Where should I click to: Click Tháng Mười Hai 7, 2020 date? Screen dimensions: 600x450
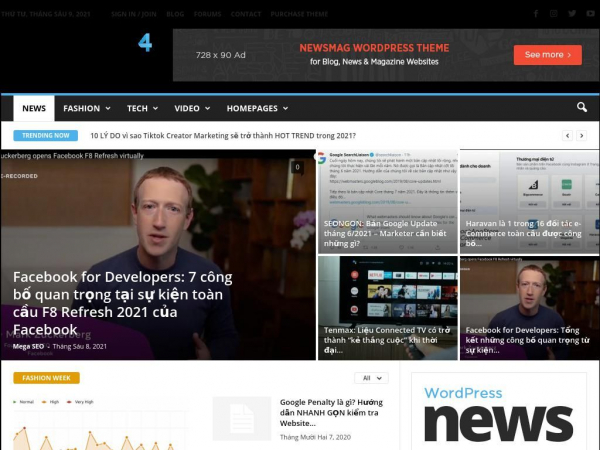[x=315, y=437]
